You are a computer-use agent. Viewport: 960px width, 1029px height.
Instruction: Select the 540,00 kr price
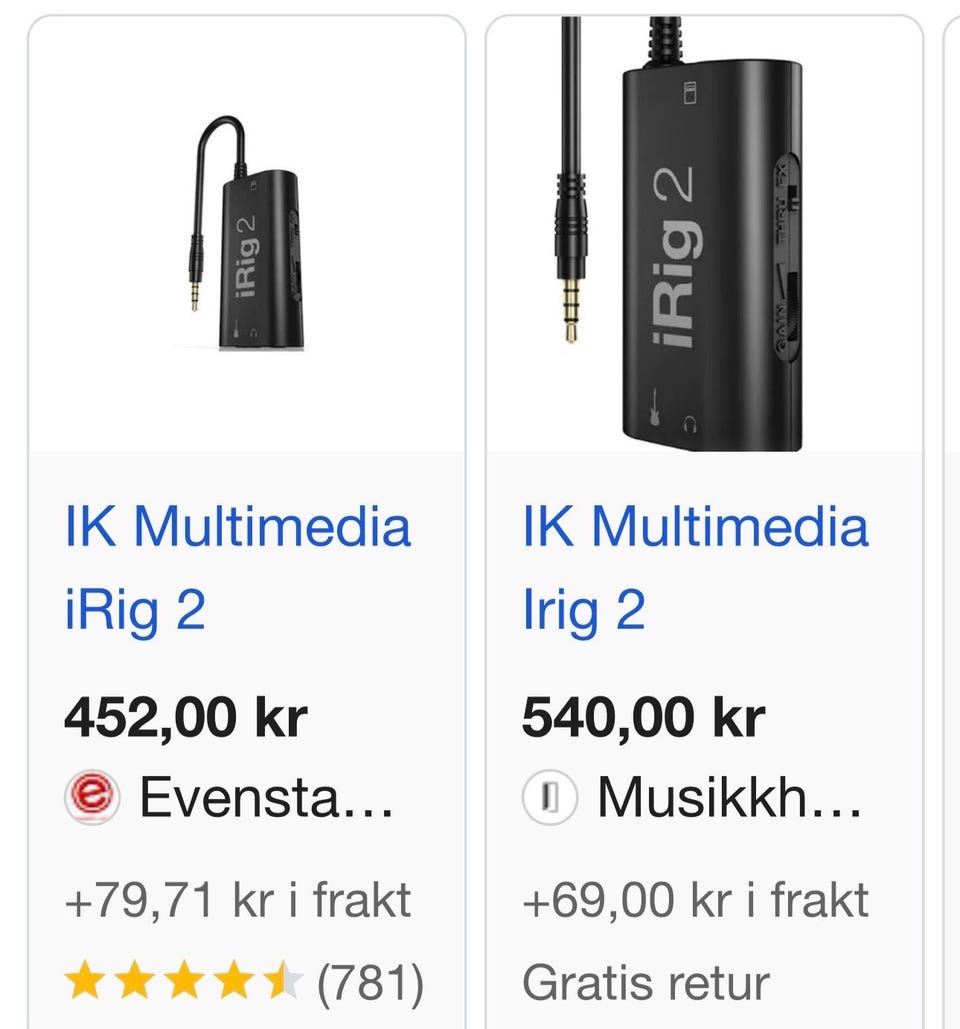[x=644, y=717]
